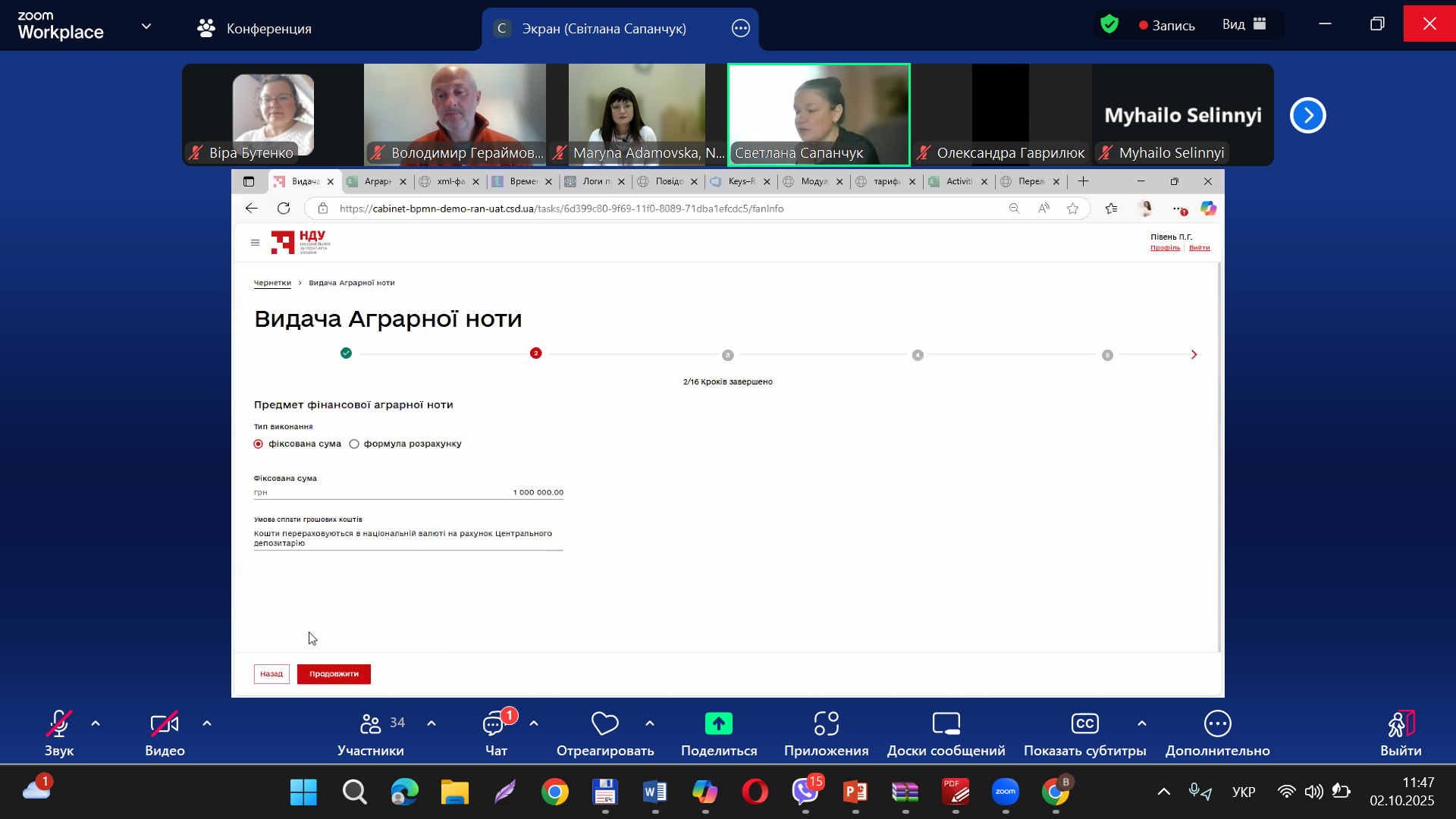Open the Zoom Workplace dropdown arrow
Viewport: 1456px width, 819px height.
[146, 27]
